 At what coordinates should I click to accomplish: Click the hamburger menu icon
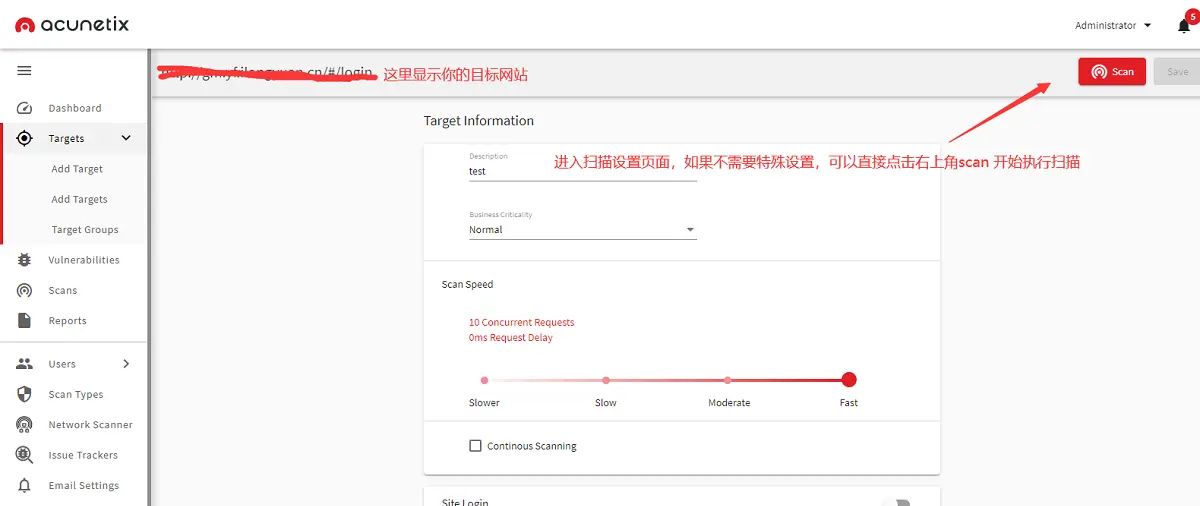24,70
